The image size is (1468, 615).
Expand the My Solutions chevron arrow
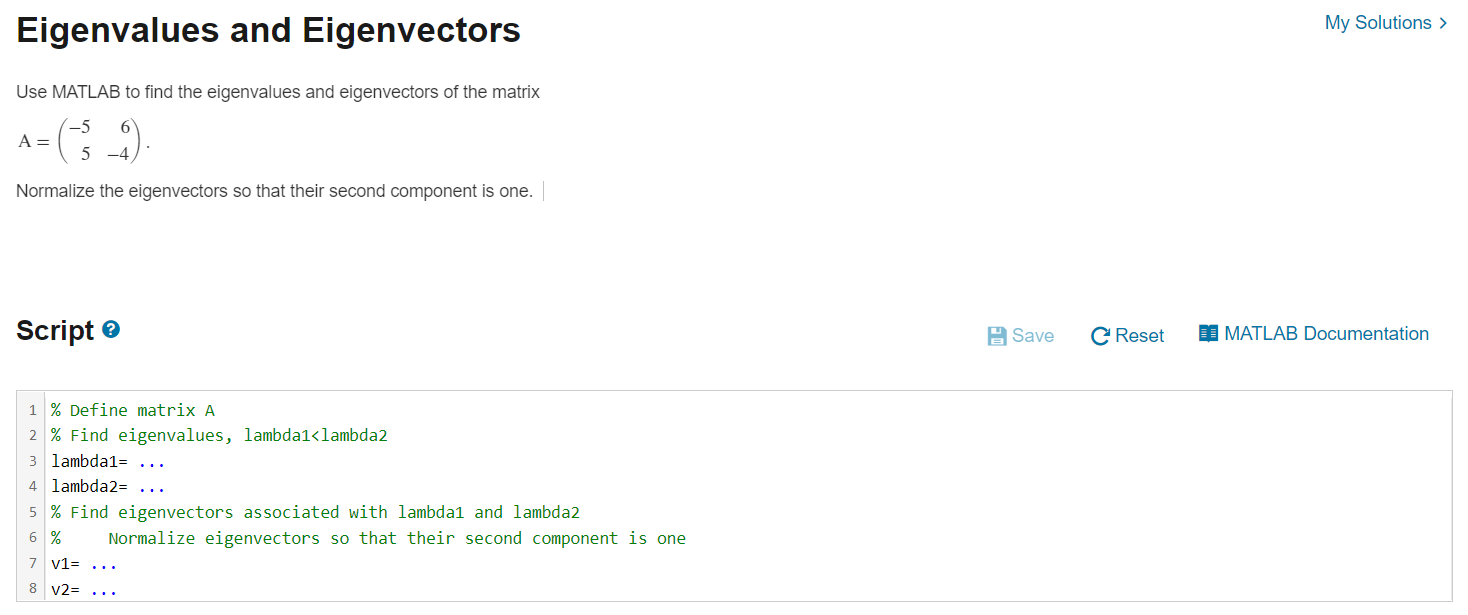(x=1443, y=23)
